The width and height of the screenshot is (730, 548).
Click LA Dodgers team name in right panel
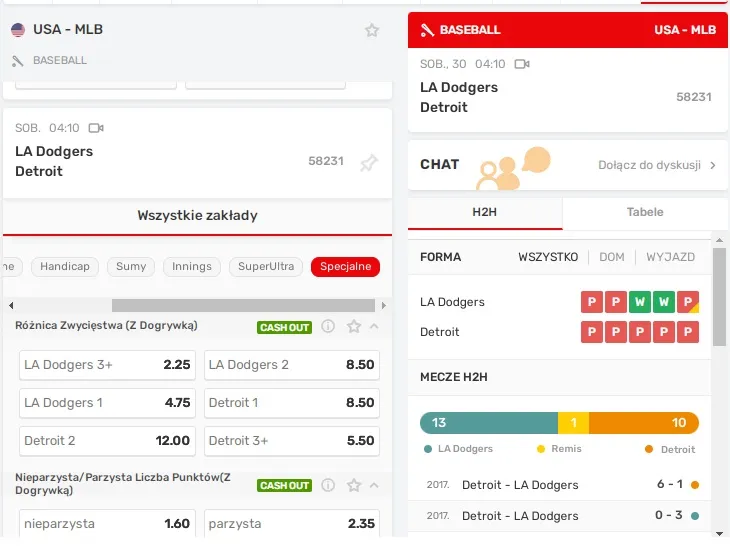[x=459, y=88]
